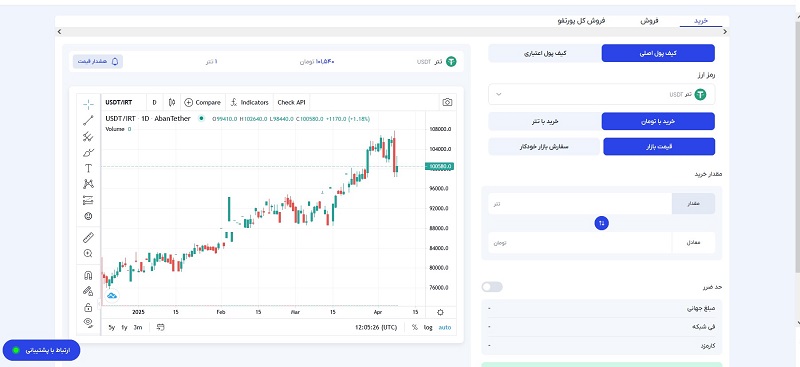Select the brush drawing tool

point(88,152)
